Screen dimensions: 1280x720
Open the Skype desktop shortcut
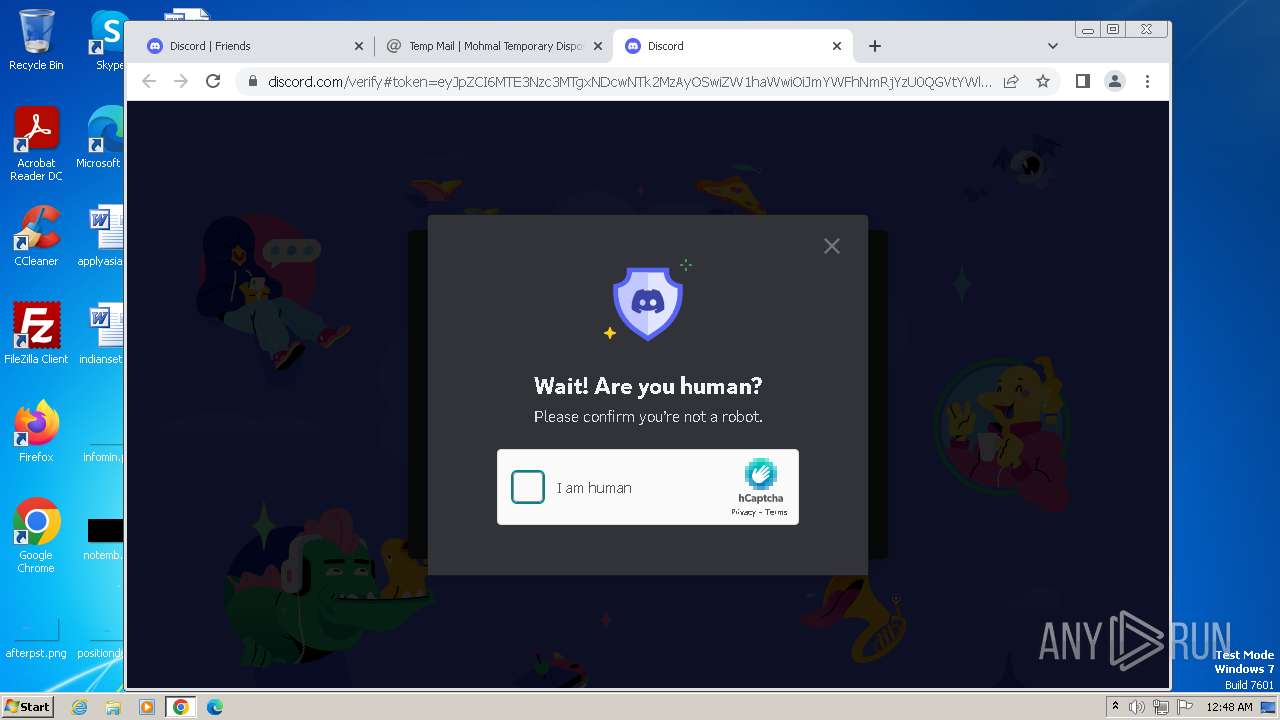tap(107, 39)
